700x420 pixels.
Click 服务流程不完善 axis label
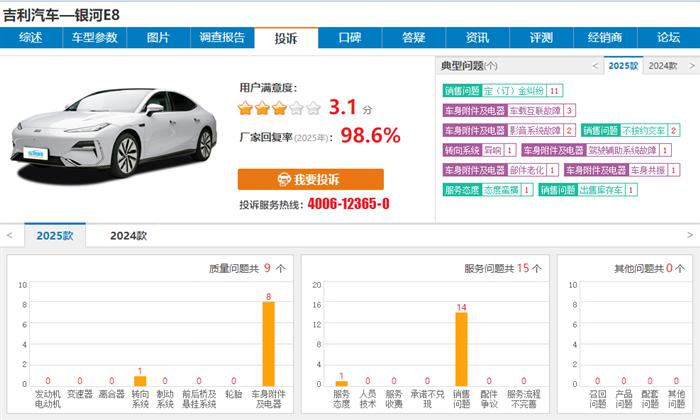click(x=524, y=399)
